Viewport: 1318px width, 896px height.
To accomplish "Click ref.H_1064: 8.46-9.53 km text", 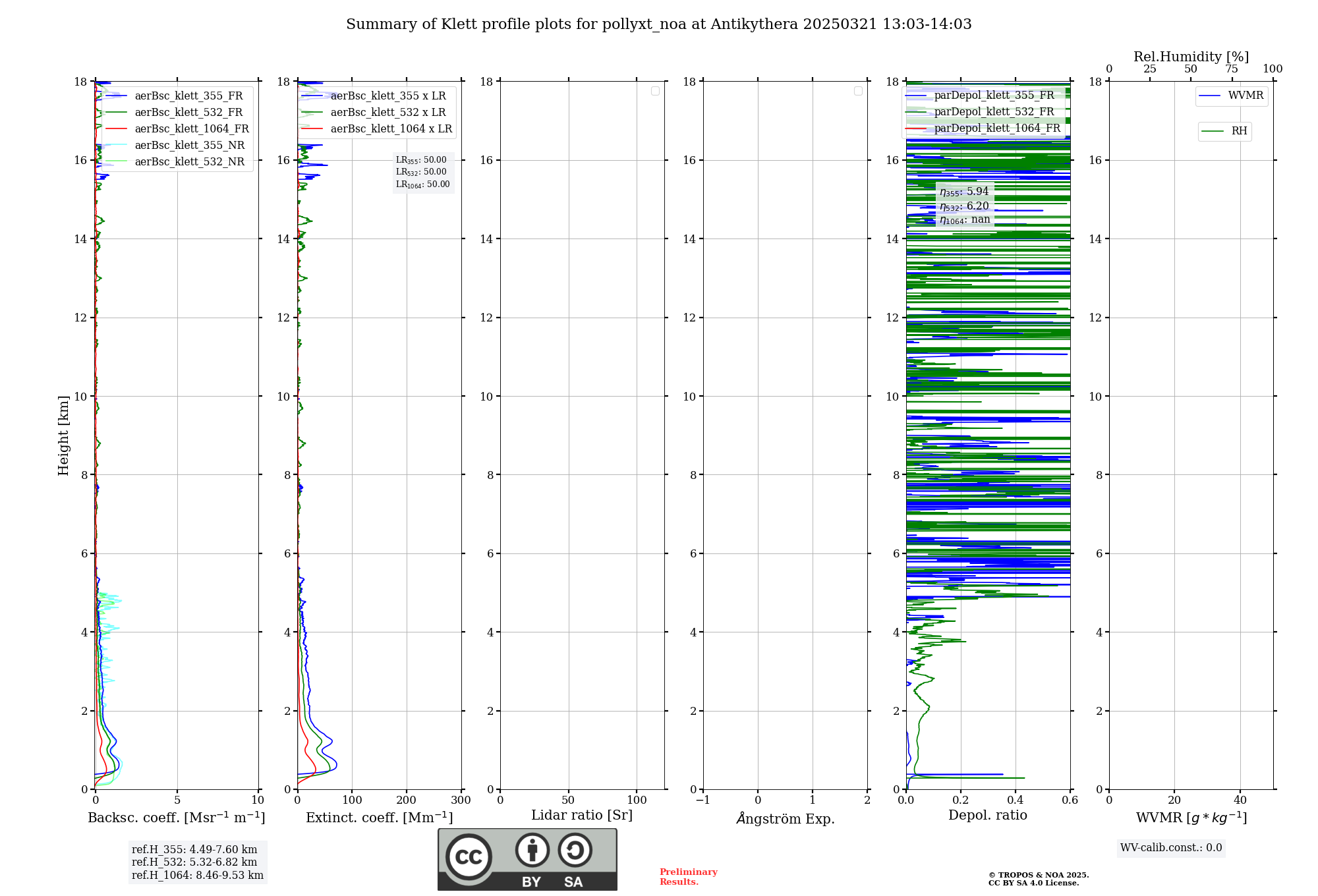I will click(198, 876).
